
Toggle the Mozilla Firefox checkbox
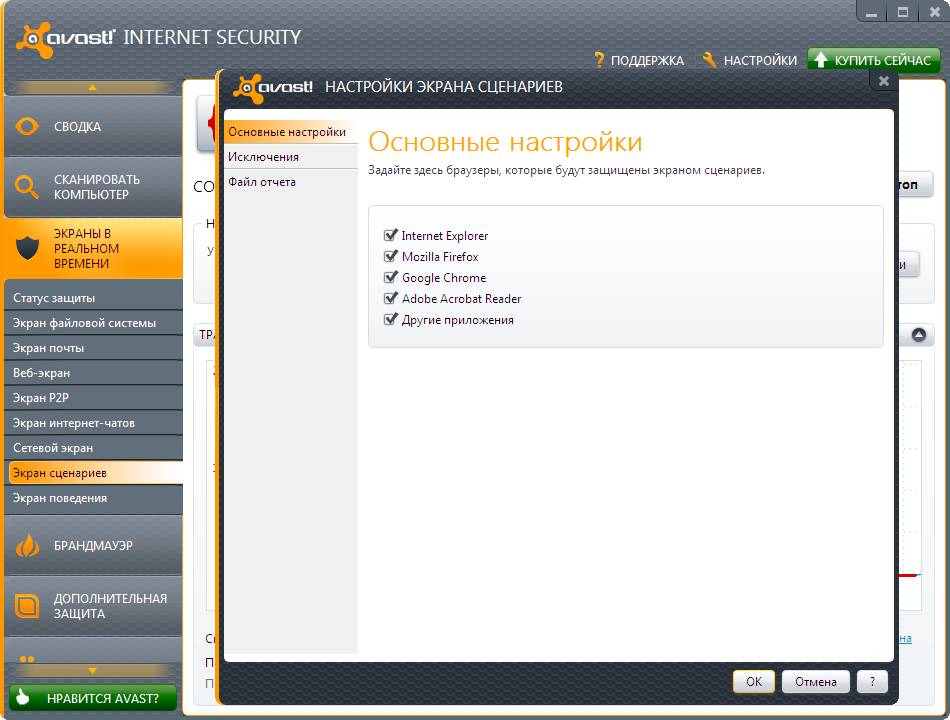click(391, 256)
